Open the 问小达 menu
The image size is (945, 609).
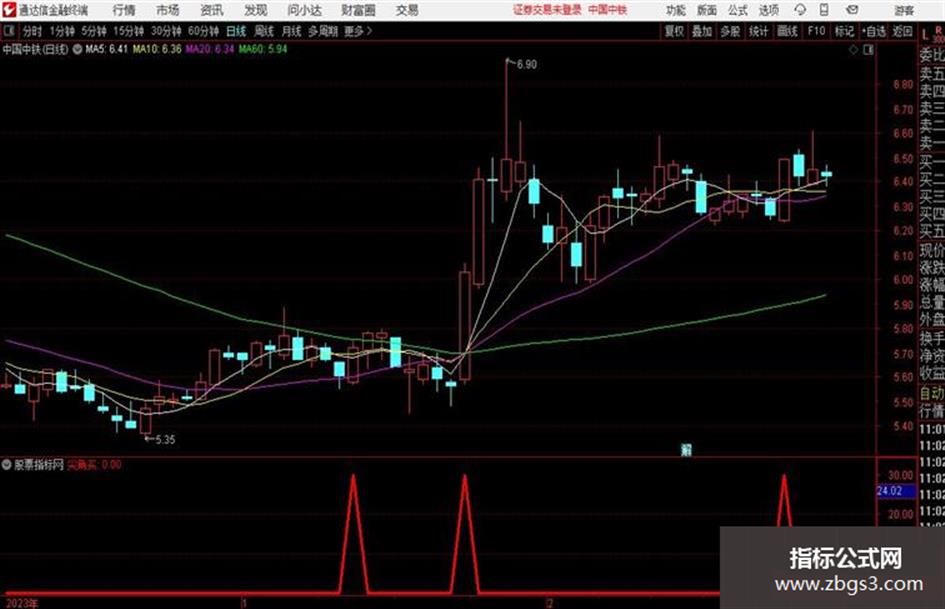(304, 10)
